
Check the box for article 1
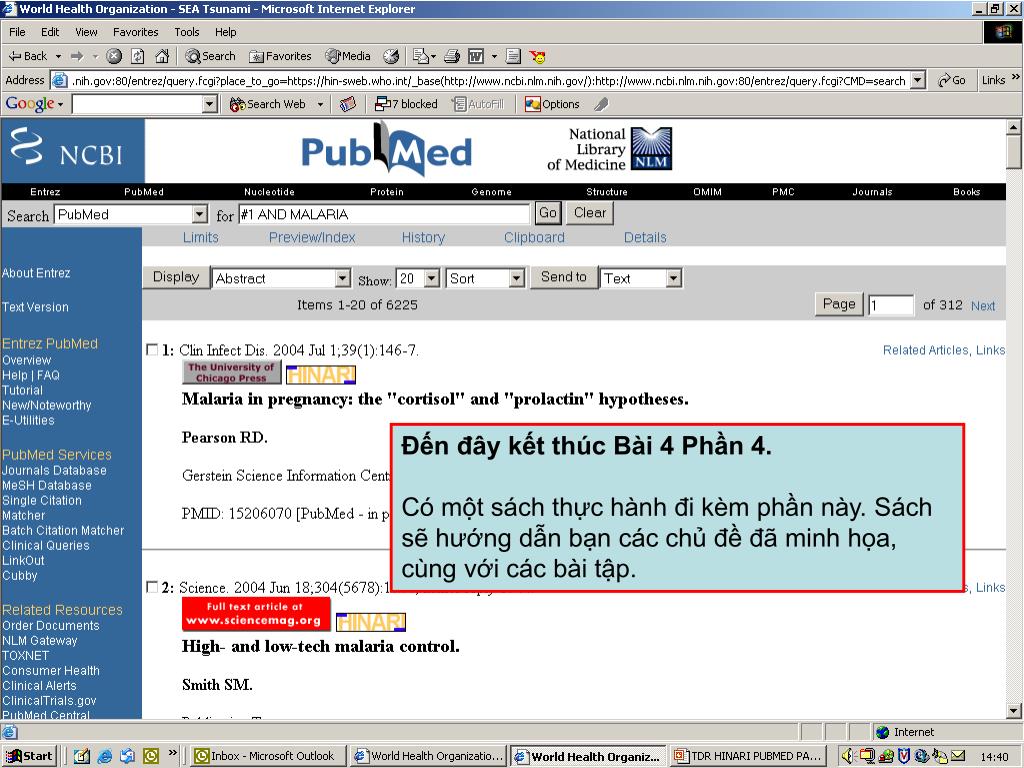tap(152, 350)
